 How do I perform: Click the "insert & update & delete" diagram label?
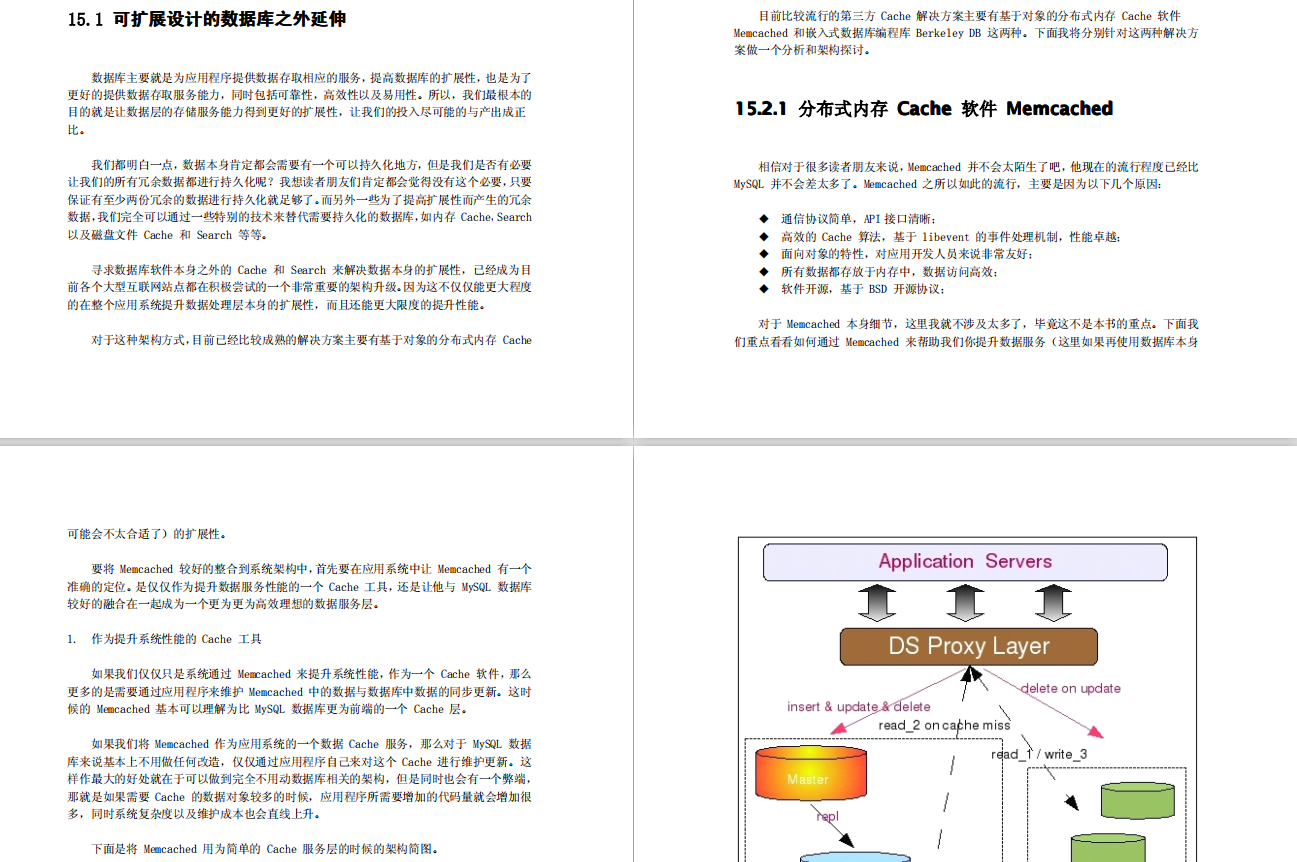coord(859,706)
